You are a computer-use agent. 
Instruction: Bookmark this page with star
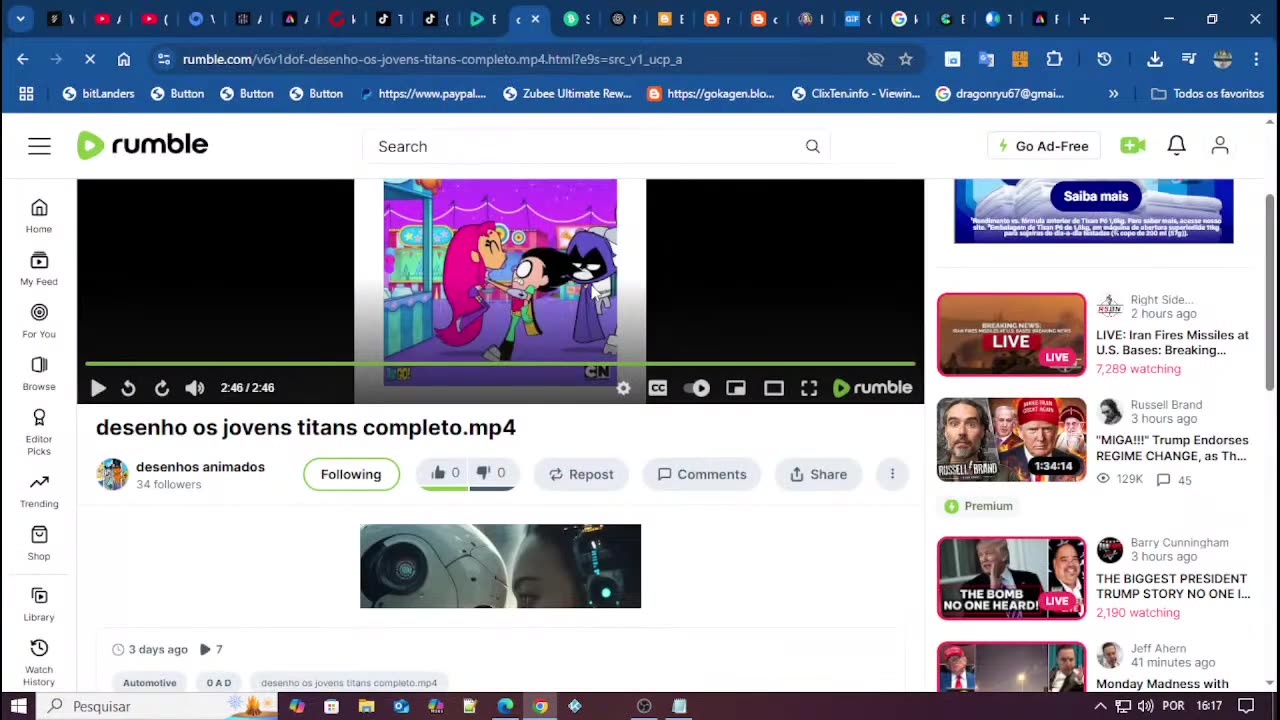[906, 59]
